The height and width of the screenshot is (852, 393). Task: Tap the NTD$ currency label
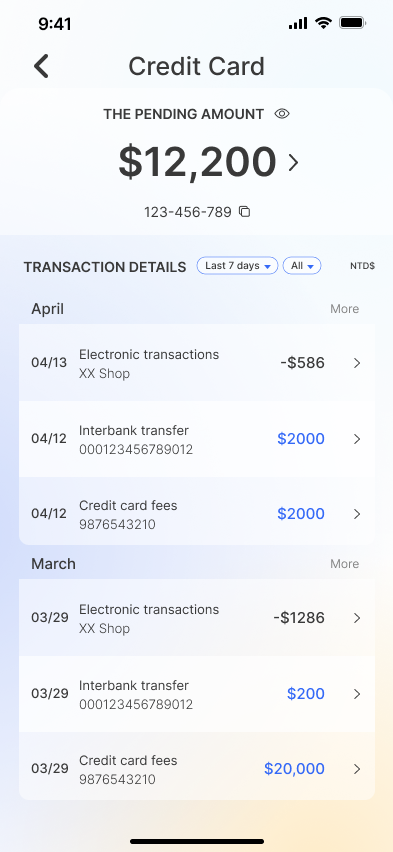click(x=362, y=266)
